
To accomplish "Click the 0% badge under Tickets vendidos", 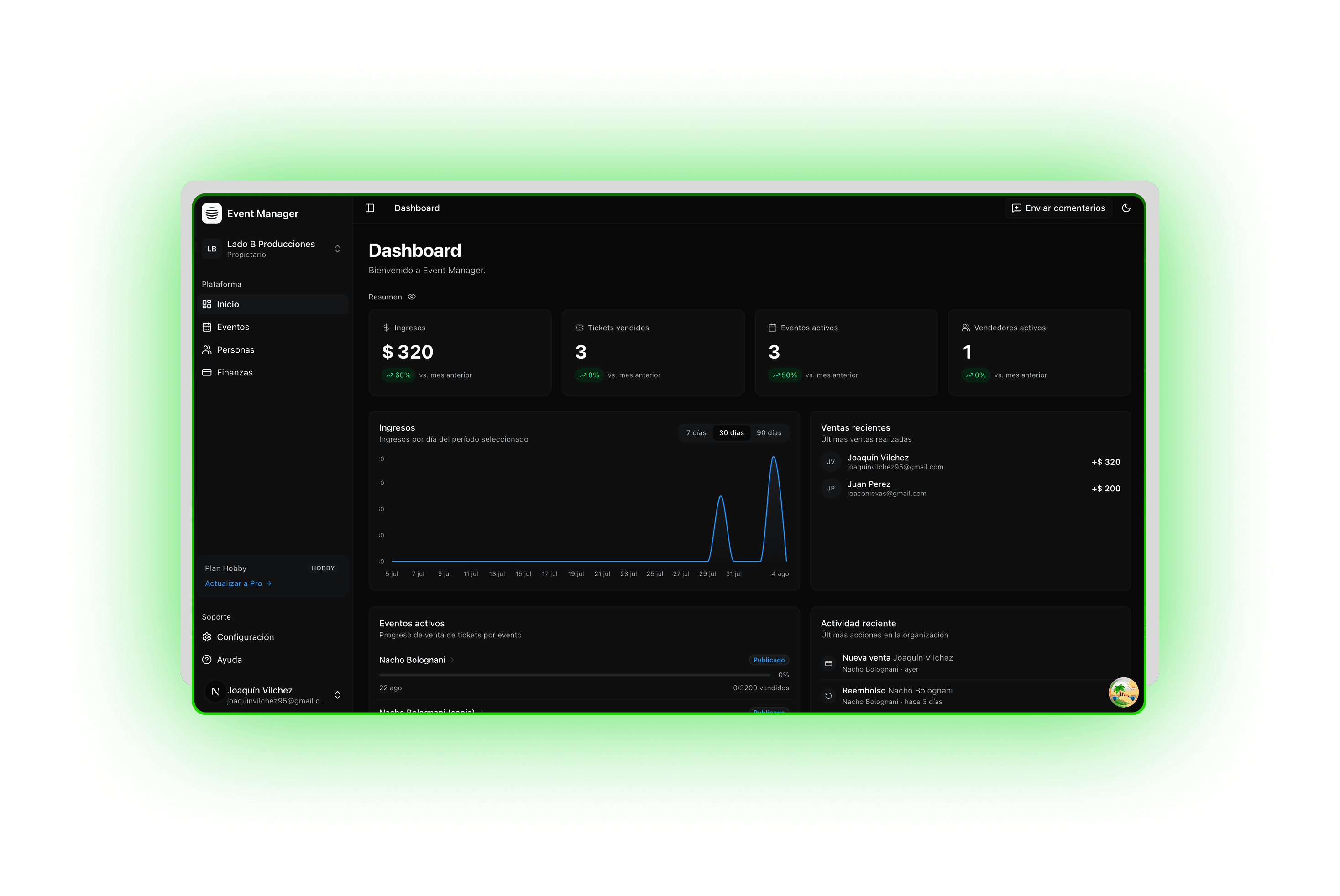I will (x=589, y=375).
